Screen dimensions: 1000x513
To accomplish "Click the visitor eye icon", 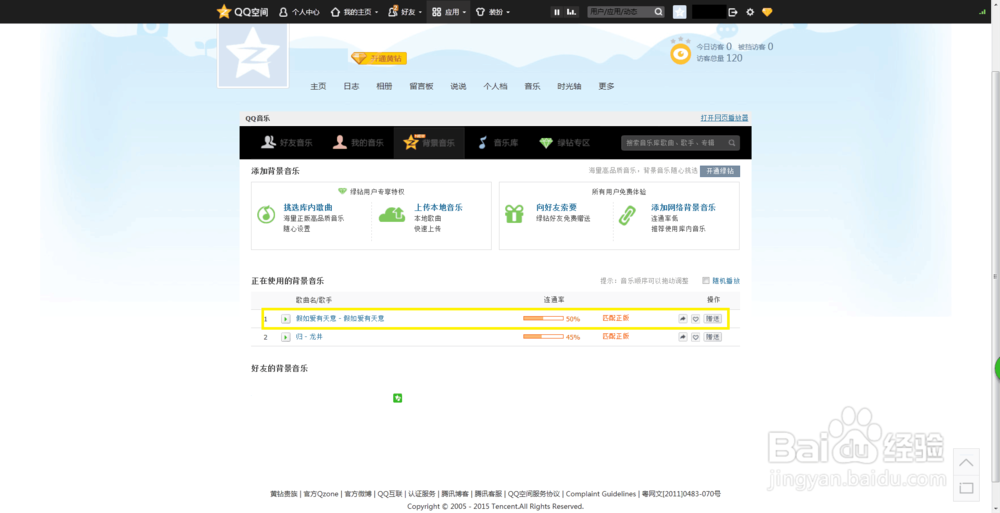I will click(x=680, y=54).
